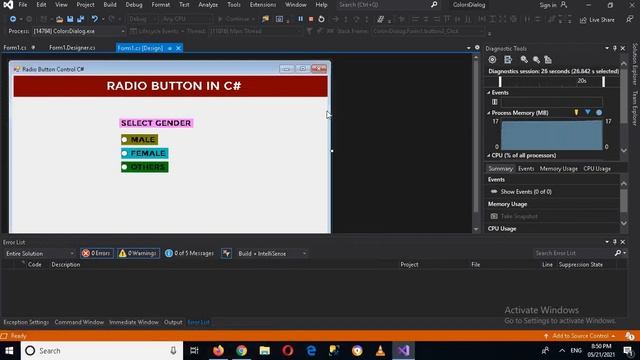Screen dimensions: 640x360
Task: Reset the diagnostics timeline view icon
Action: coord(548,60)
